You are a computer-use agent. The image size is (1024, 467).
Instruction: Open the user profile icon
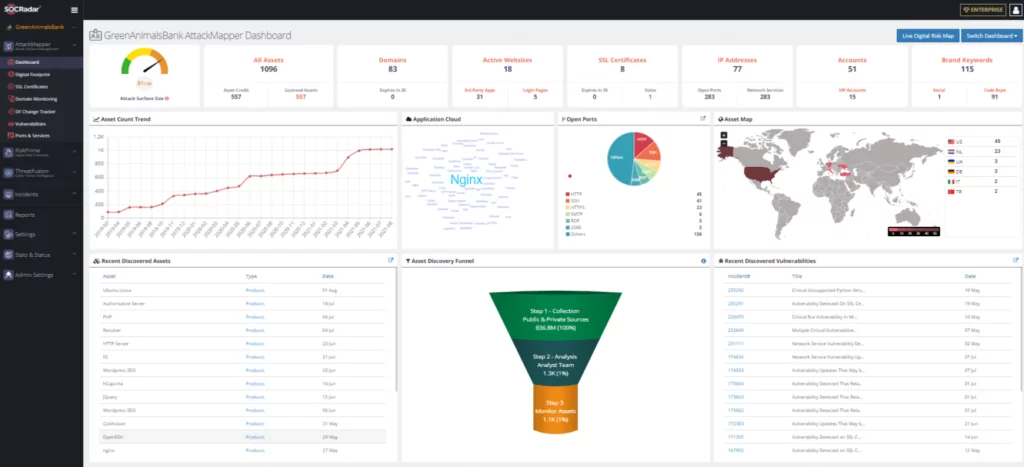(x=1014, y=10)
